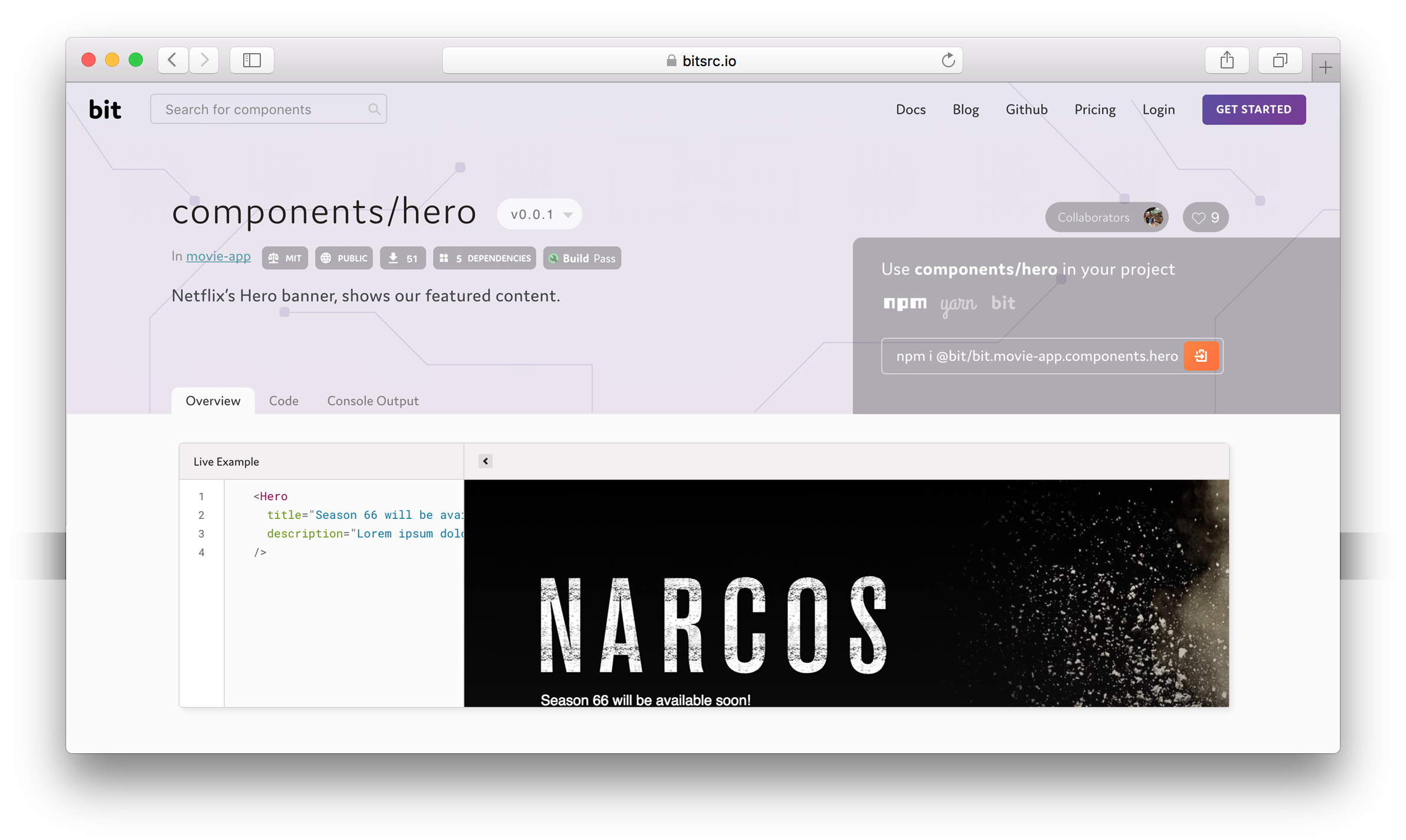Click the search magnifier icon
The width and height of the screenshot is (1406, 840).
(x=374, y=109)
